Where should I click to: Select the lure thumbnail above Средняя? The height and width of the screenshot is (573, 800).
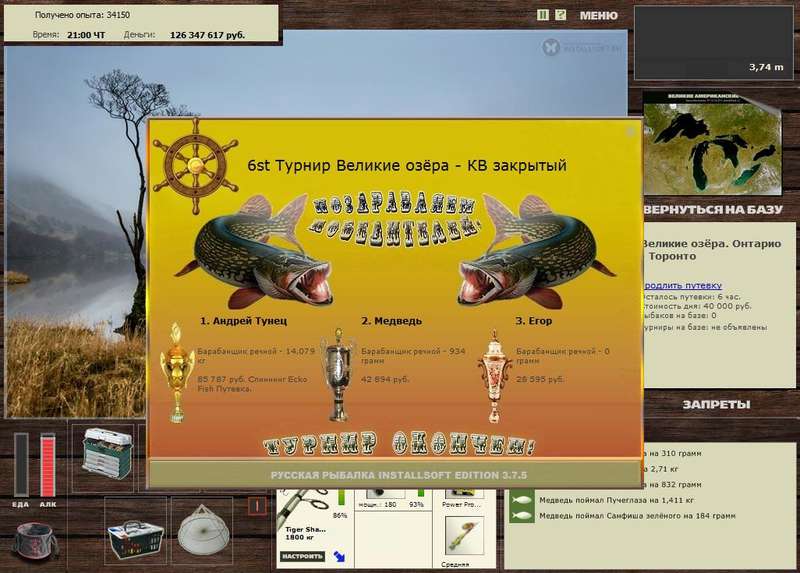coord(464,535)
